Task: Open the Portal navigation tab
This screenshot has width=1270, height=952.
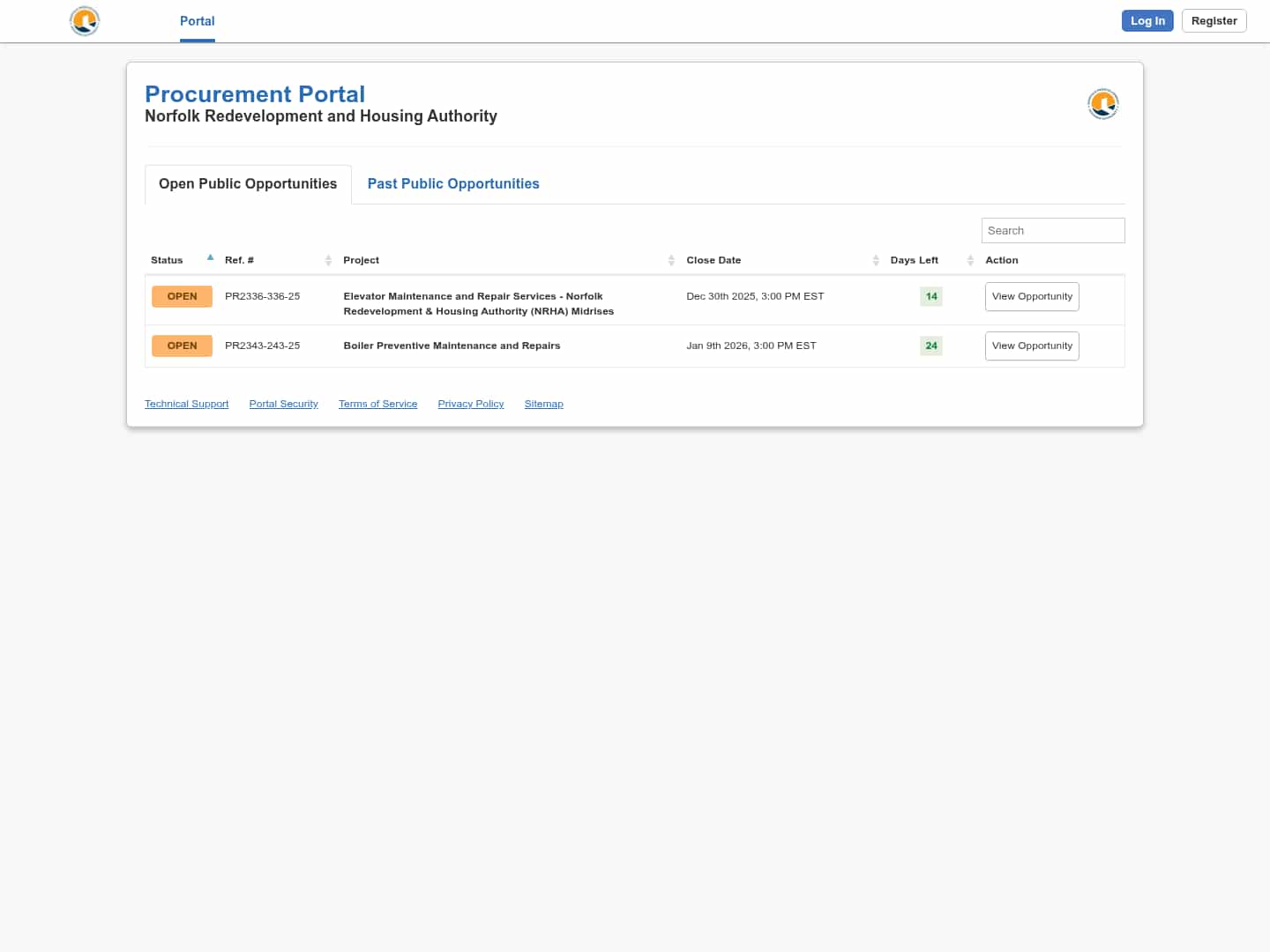Action: point(197,21)
